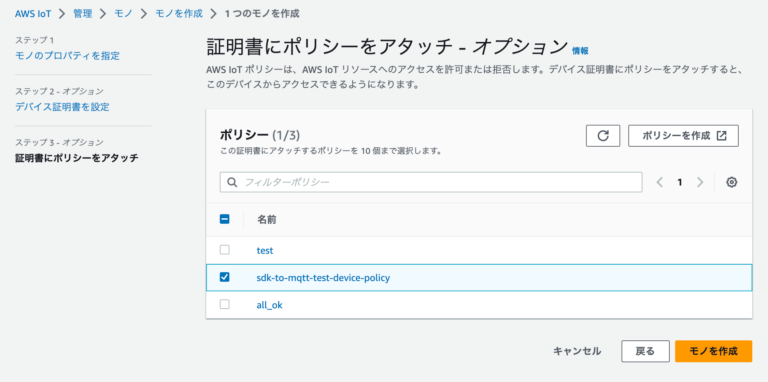Check the test policy checkbox
The width and height of the screenshot is (768, 382).
224,250
